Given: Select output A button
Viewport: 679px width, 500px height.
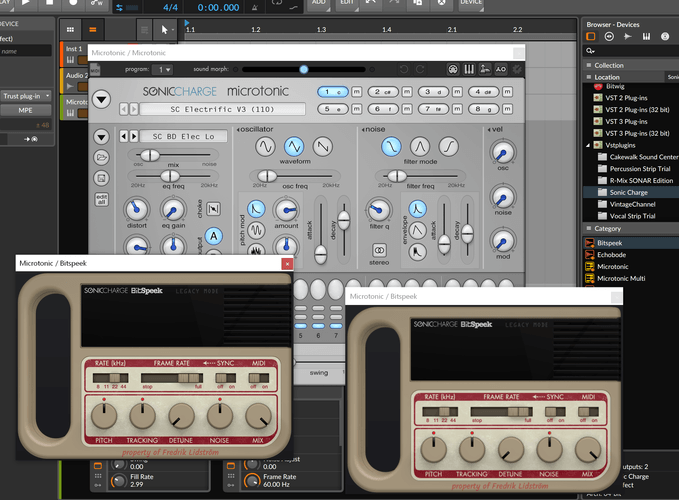Looking at the screenshot, I should coord(213,236).
